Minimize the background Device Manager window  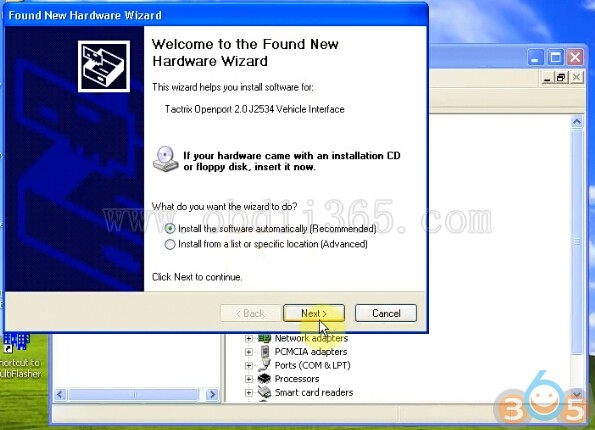tap(535, 58)
